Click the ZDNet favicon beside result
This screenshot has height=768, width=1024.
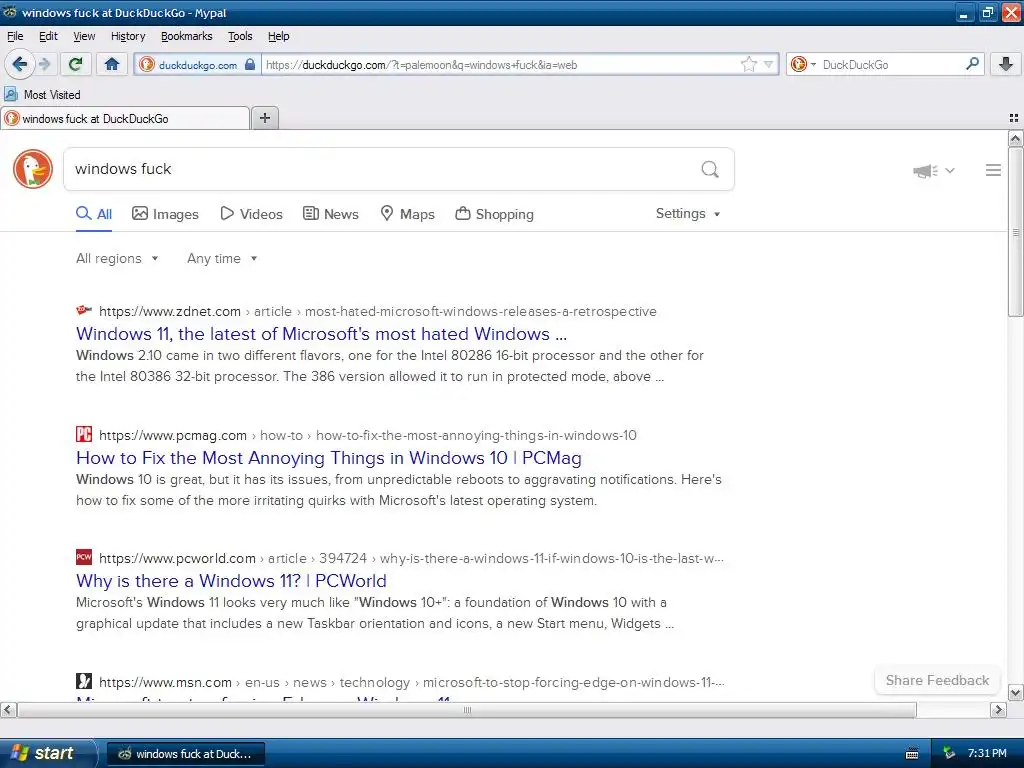coord(84,310)
